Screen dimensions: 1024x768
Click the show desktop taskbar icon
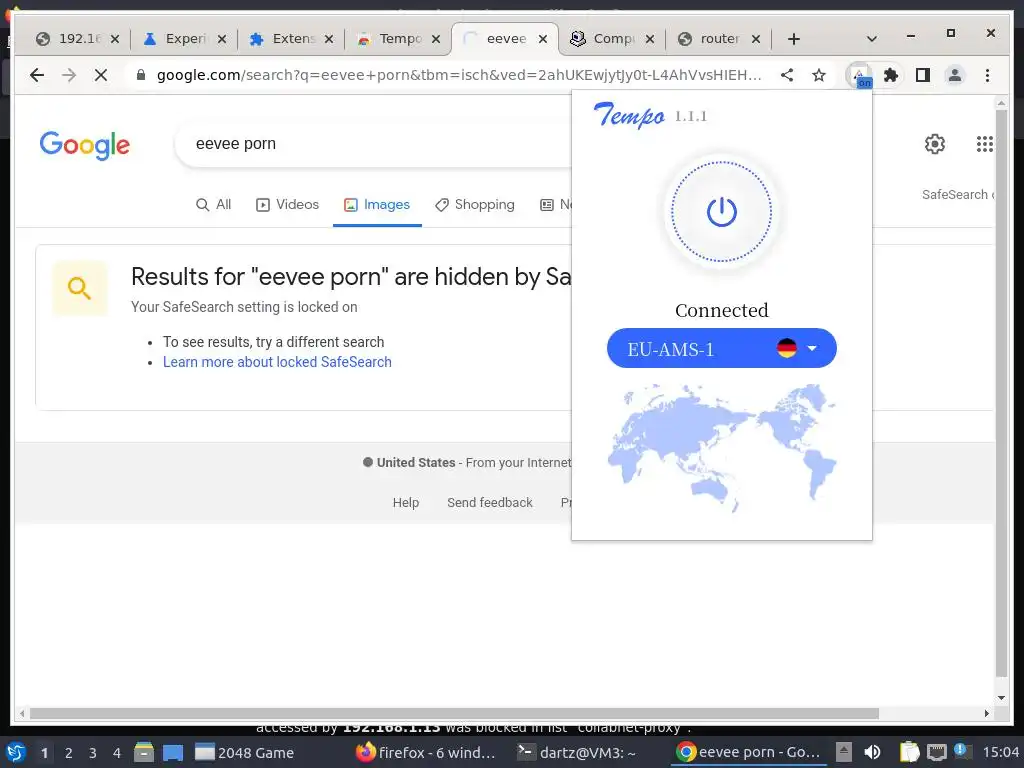coord(173,752)
